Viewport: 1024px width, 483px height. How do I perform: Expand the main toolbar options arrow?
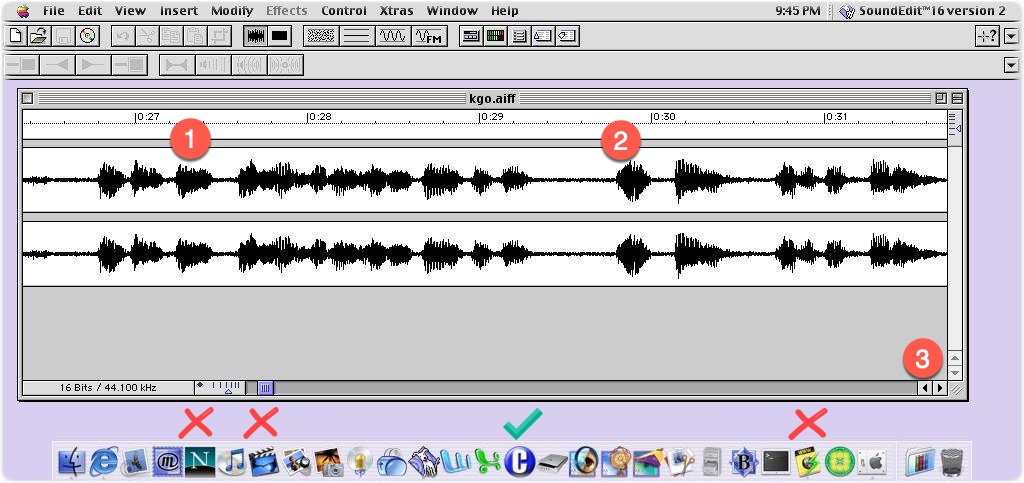coord(1012,36)
